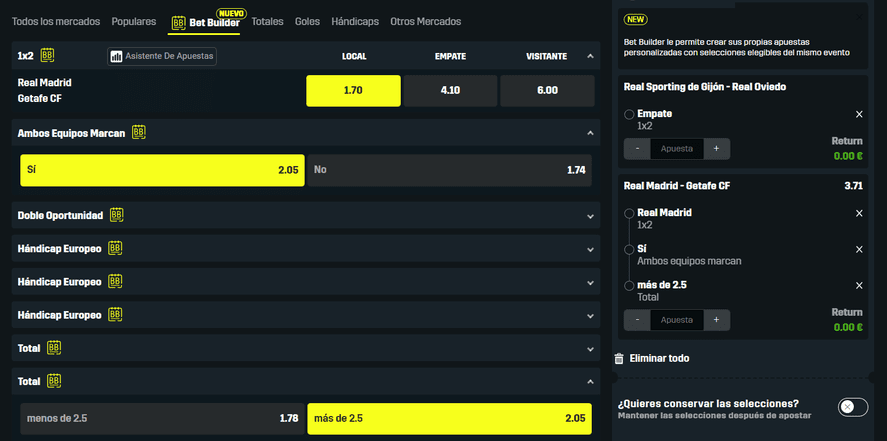
Task: Click Eliminar todo to clear betslip
Action: pyautogui.click(x=659, y=358)
